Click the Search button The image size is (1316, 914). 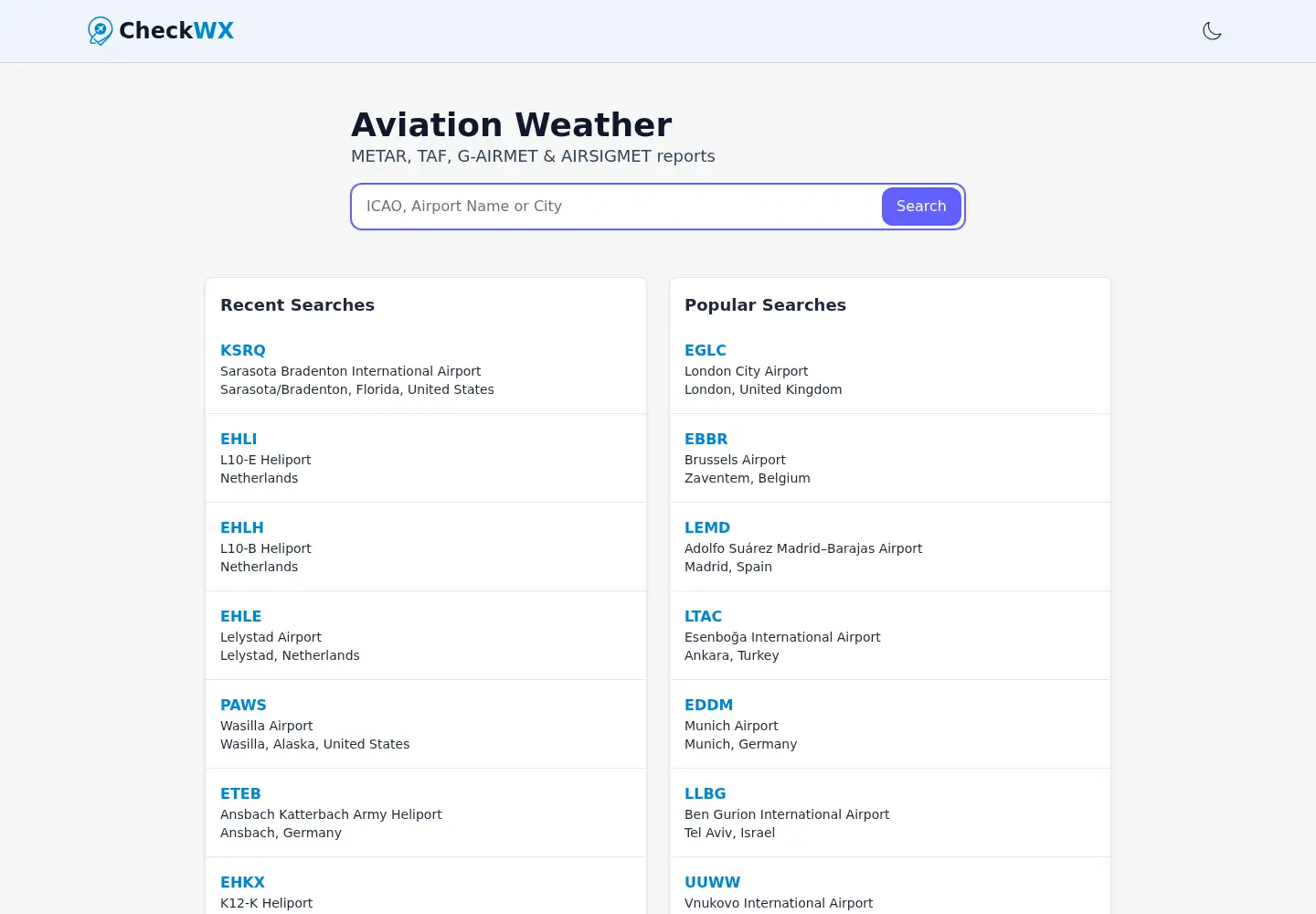(921, 207)
